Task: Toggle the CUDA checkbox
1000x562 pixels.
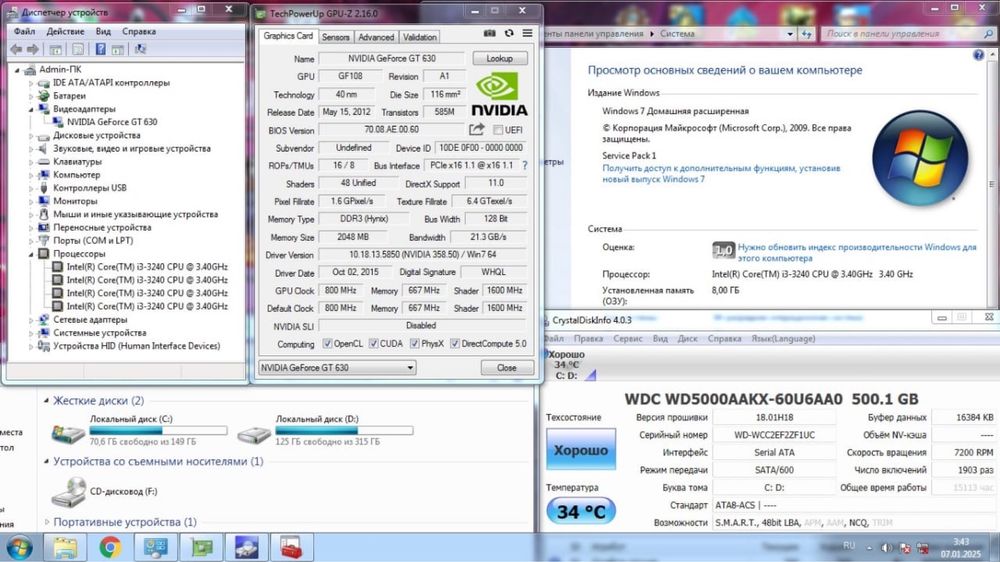Action: tap(374, 344)
